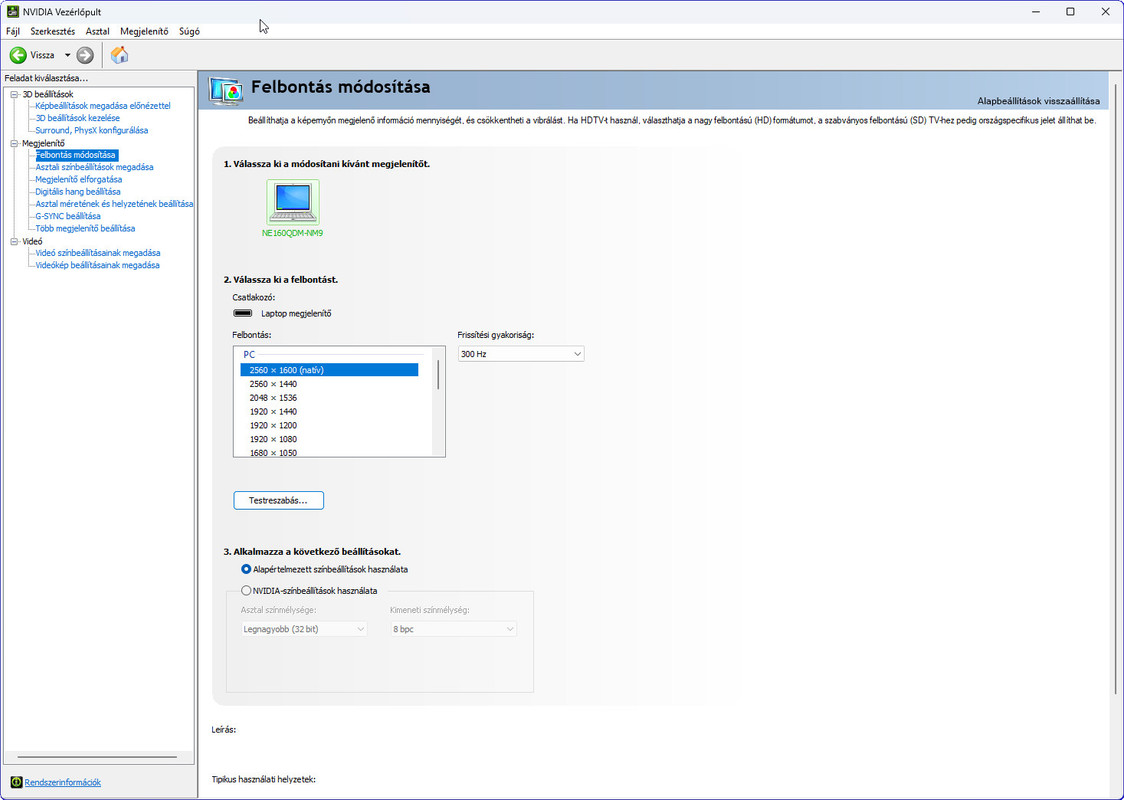1124x800 pixels.
Task: Click the green Vissza back arrow icon
Action: (x=18, y=55)
